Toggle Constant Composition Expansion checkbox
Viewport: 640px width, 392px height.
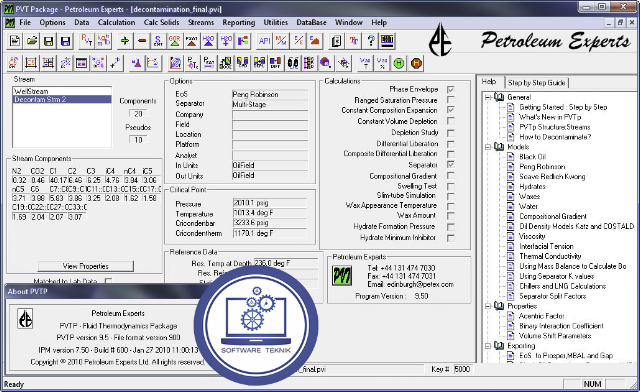(451, 110)
